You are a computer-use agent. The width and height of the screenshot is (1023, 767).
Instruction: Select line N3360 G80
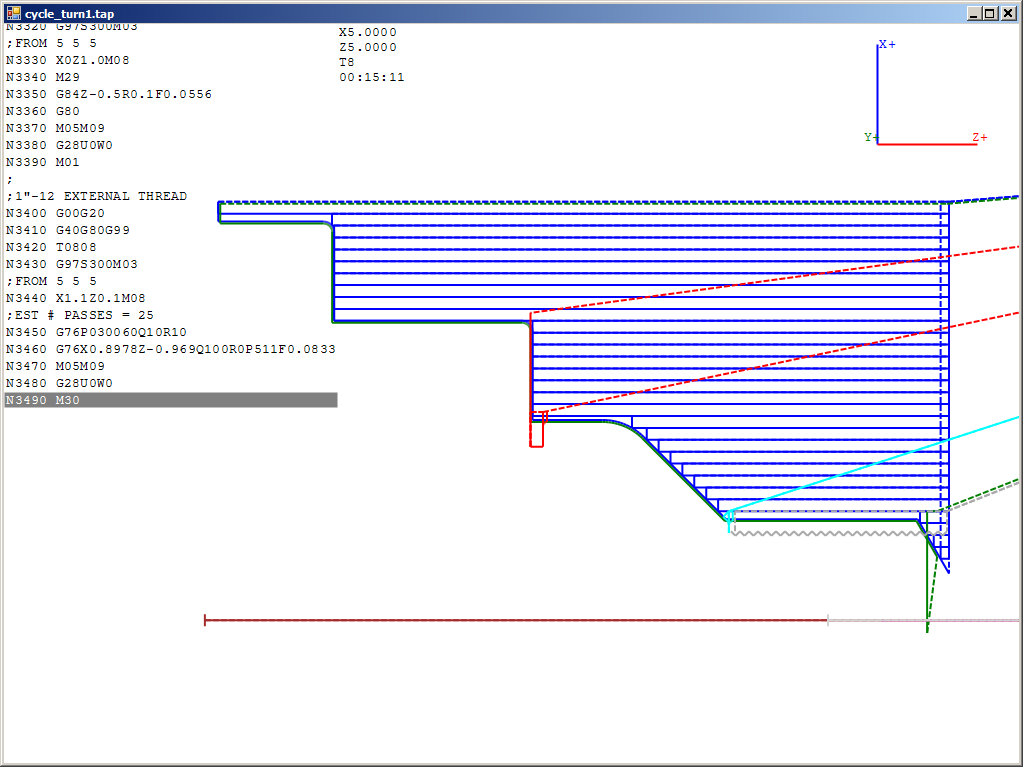pos(43,111)
